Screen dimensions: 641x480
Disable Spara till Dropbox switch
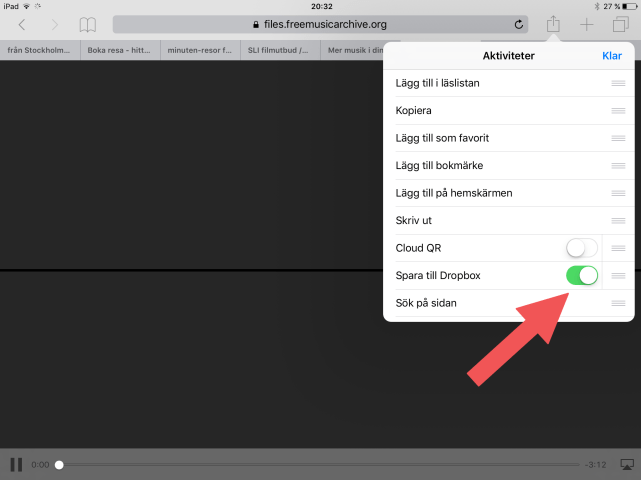[581, 274]
